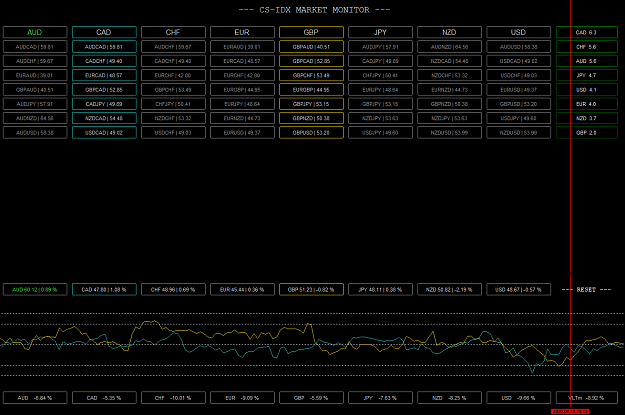The height and width of the screenshot is (415, 625).
Task: Select the CAD currency column header
Action: point(104,32)
